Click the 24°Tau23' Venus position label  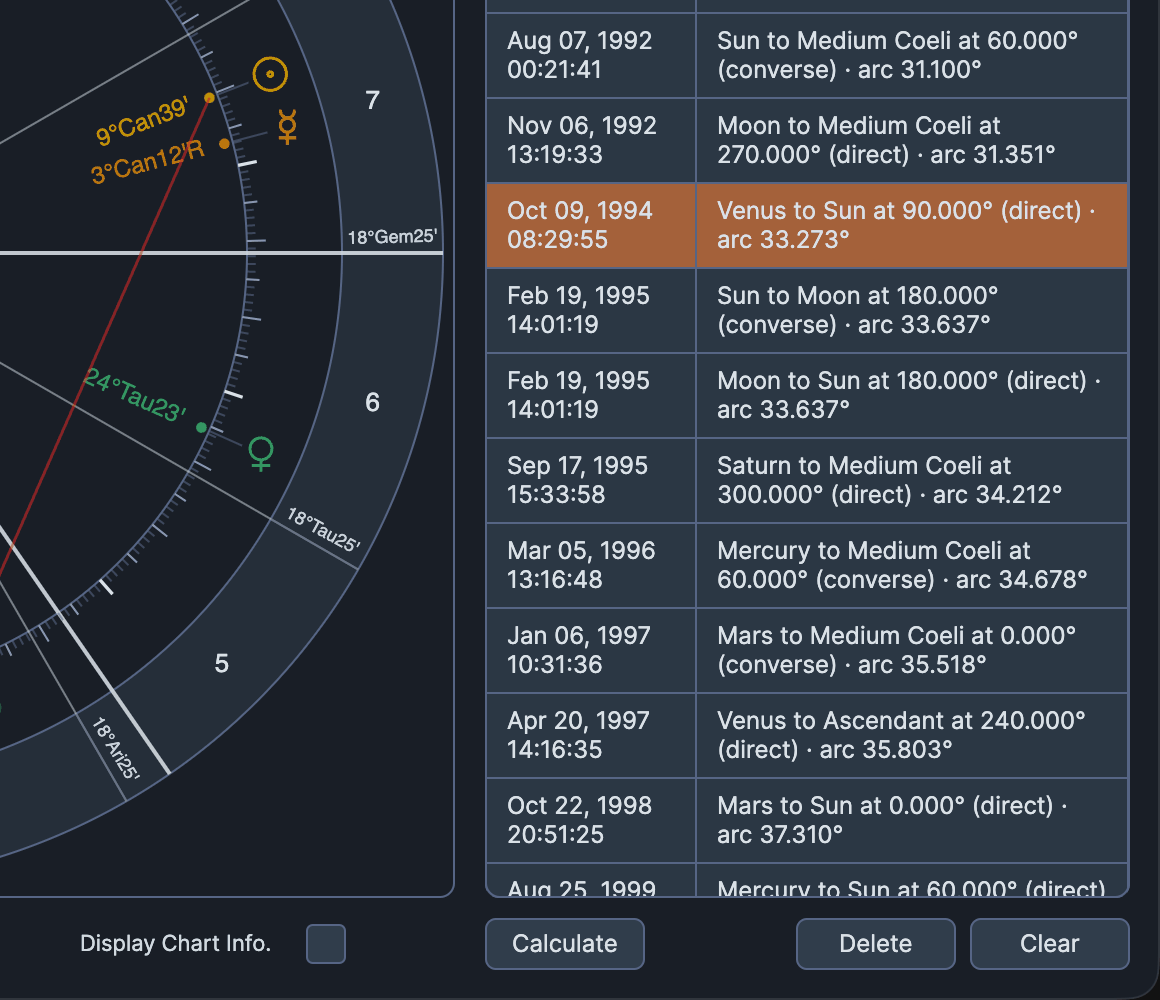coord(135,395)
